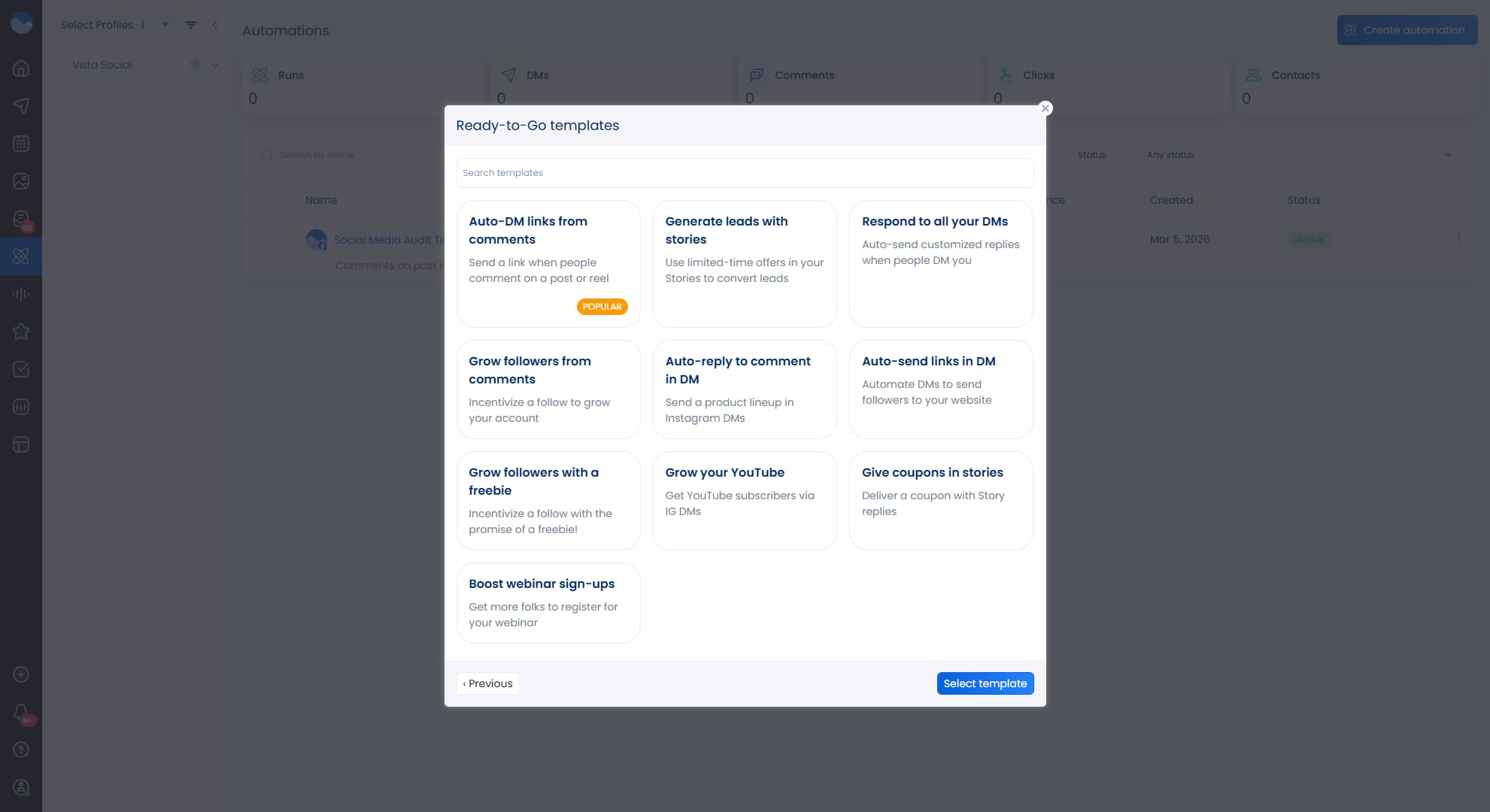Open the Inbox icon showing a badge
The width and height of the screenshot is (1490, 812).
coord(20,218)
